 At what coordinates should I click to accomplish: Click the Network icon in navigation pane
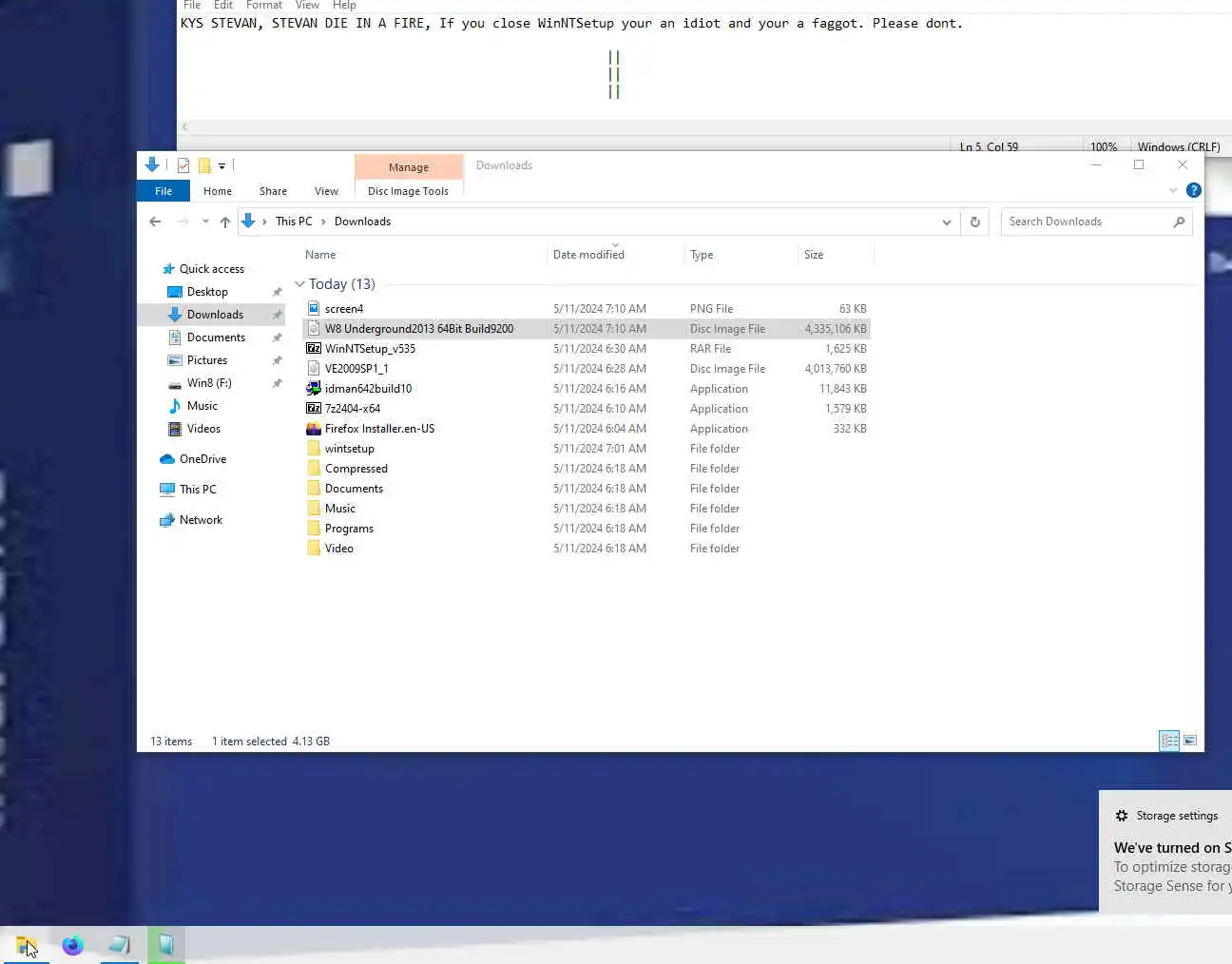tap(167, 520)
